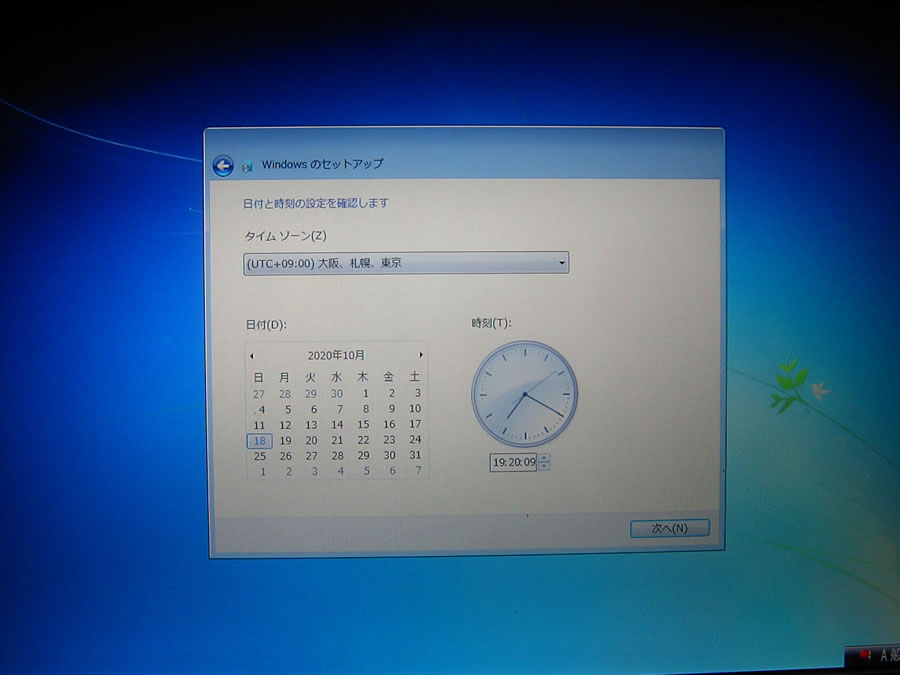
Task: Select the grayed September 30 date
Action: (x=337, y=394)
